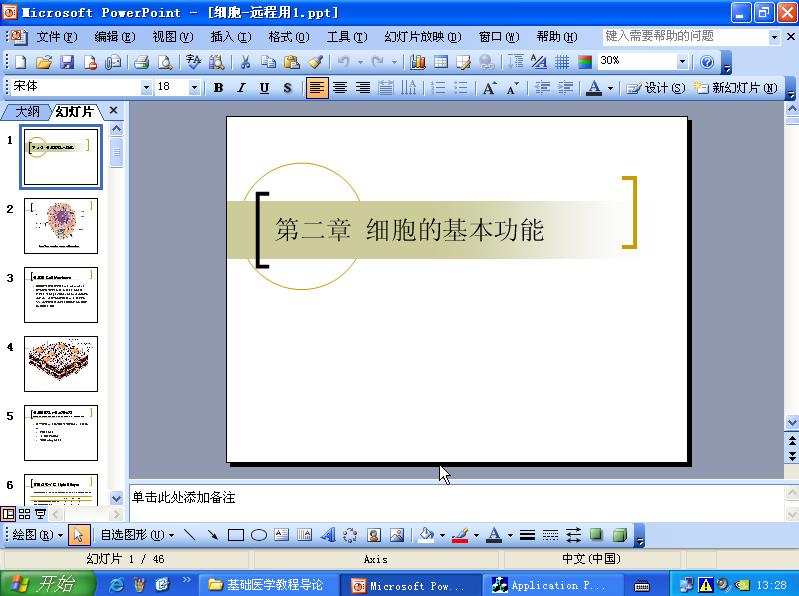
Task: Open the font name dropdown showing 宋体
Action: pyautogui.click(x=147, y=88)
